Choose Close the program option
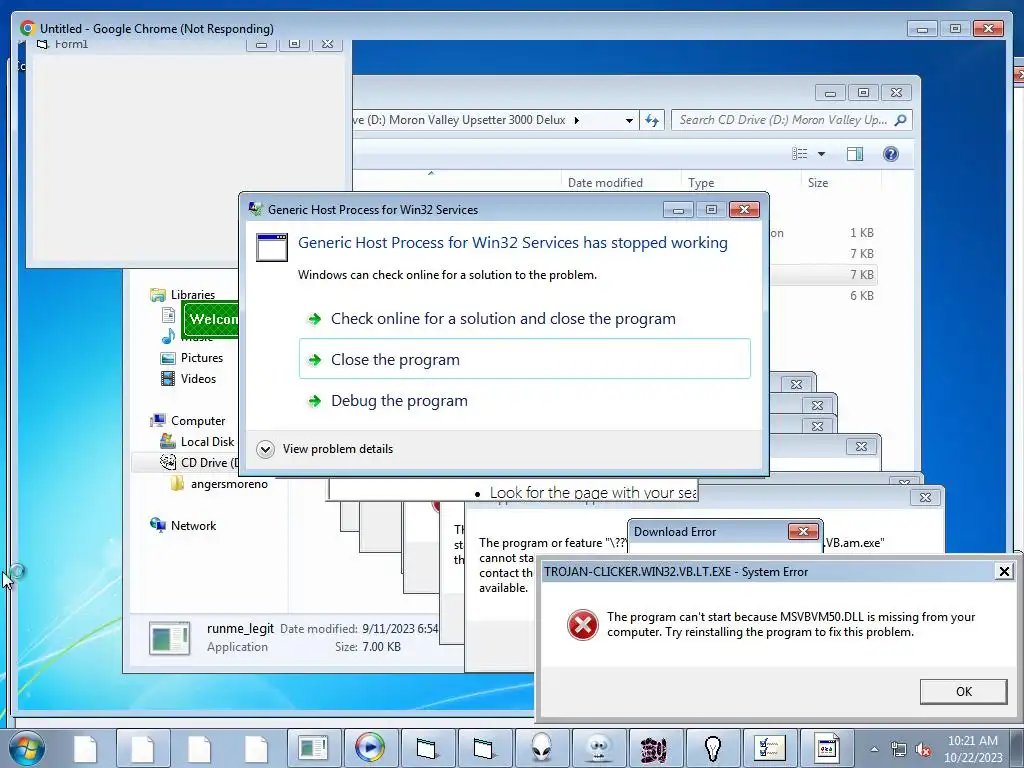 [x=524, y=359]
